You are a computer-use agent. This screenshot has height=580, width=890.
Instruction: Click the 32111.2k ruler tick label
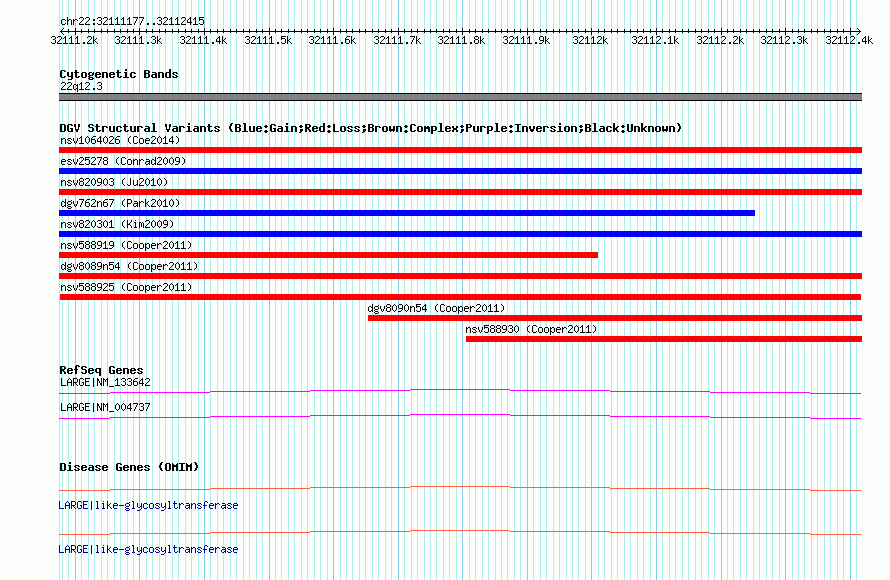74,40
